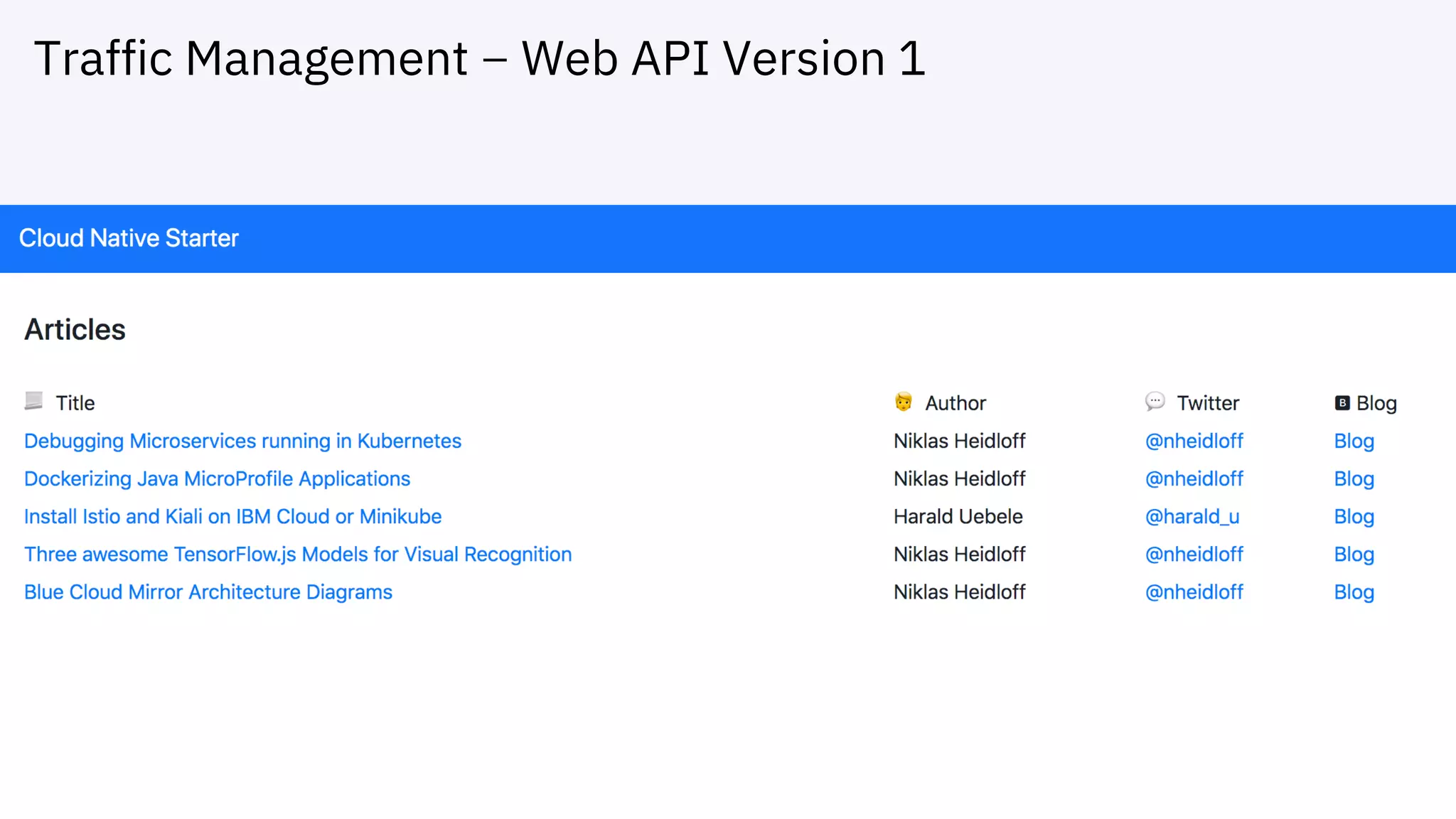Click the person face icon beside Author
This screenshot has height=819, width=1456.
point(903,402)
